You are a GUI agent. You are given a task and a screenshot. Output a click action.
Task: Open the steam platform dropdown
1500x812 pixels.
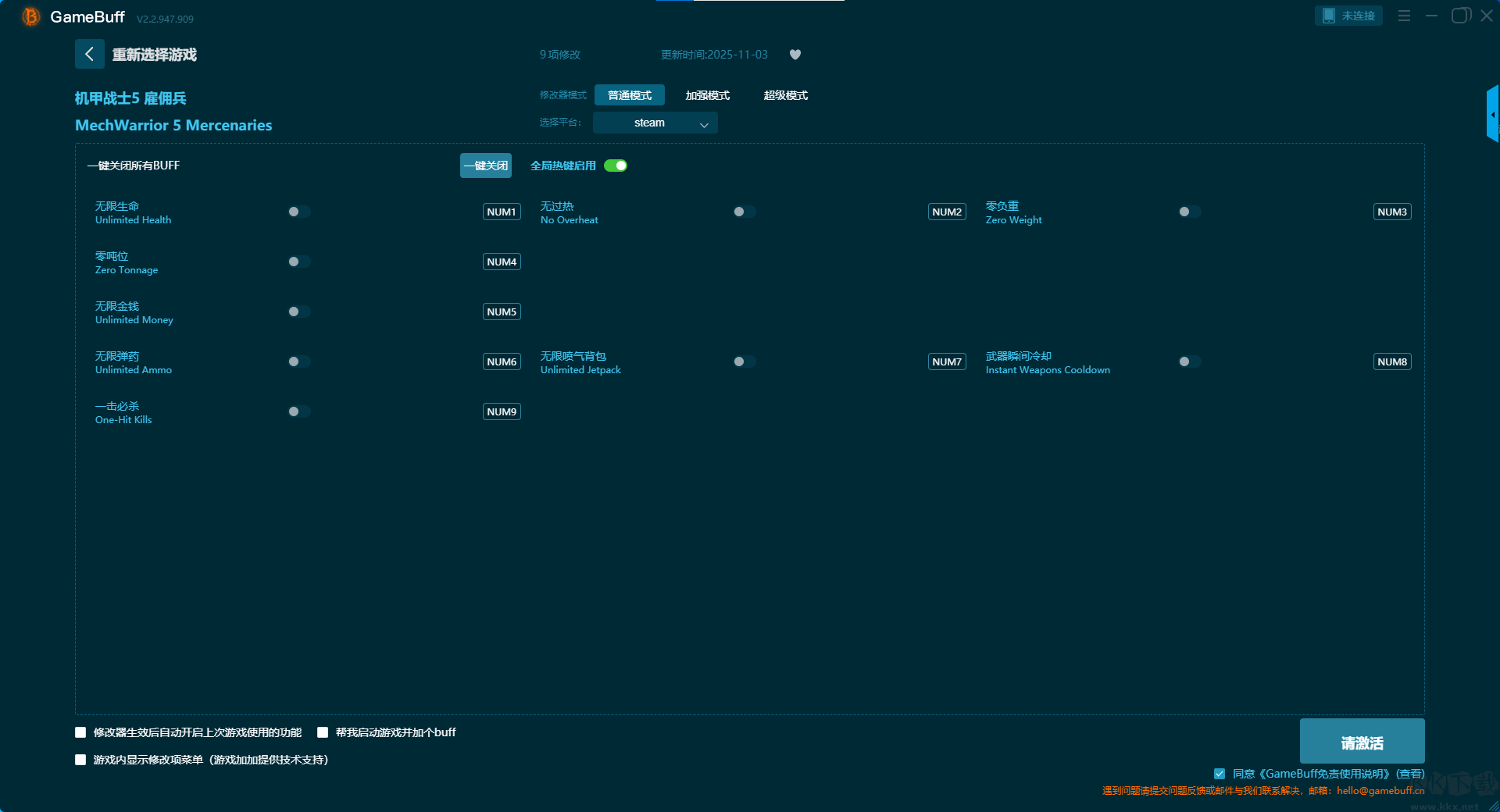tap(655, 123)
